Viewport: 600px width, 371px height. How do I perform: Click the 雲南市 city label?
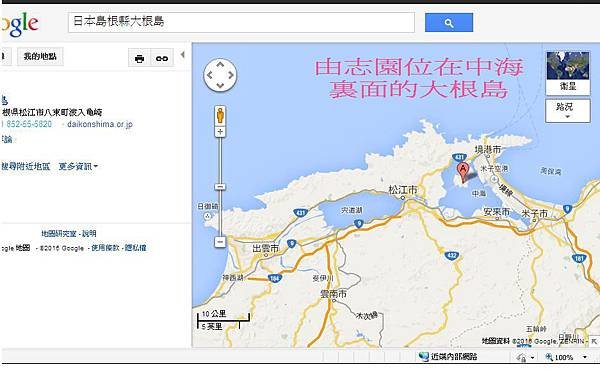[x=334, y=294]
